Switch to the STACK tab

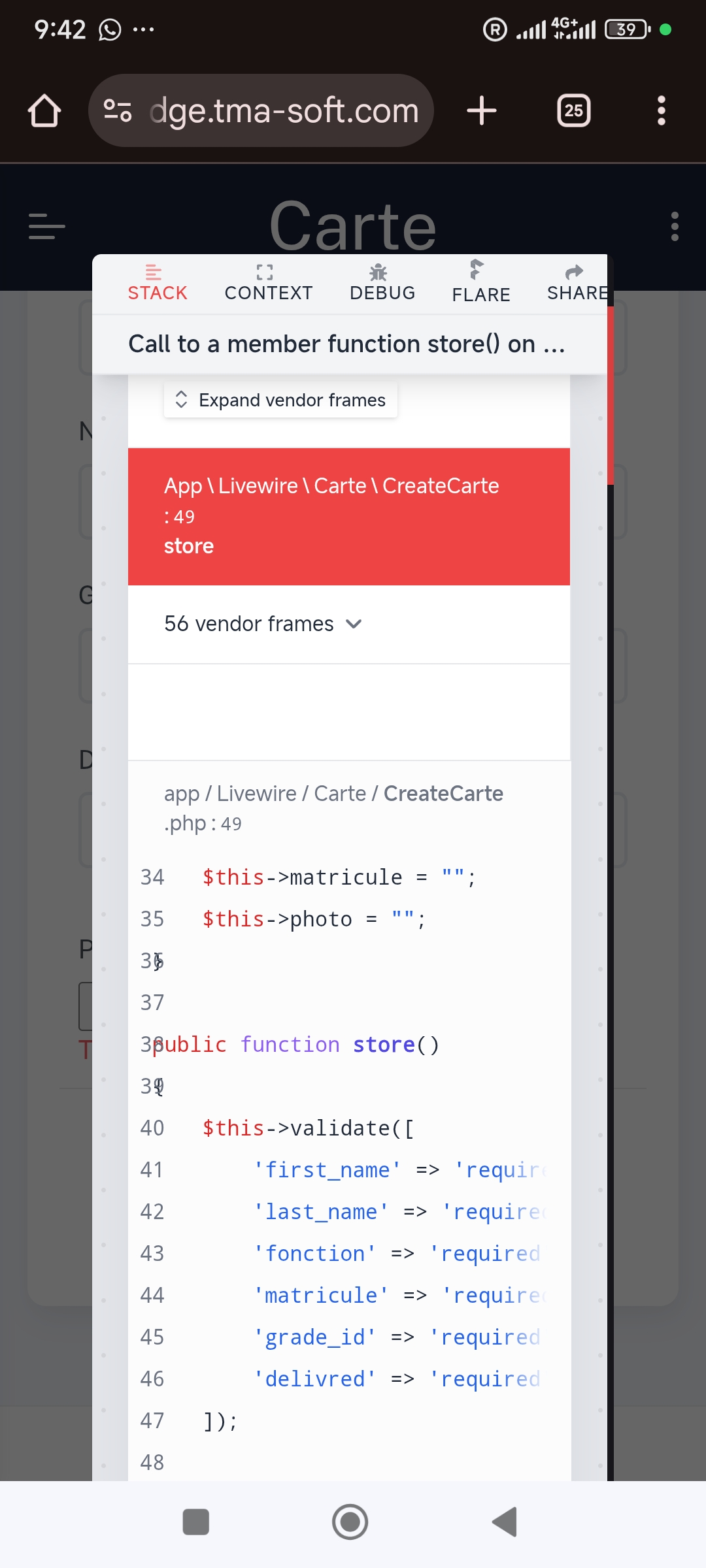coord(158,284)
